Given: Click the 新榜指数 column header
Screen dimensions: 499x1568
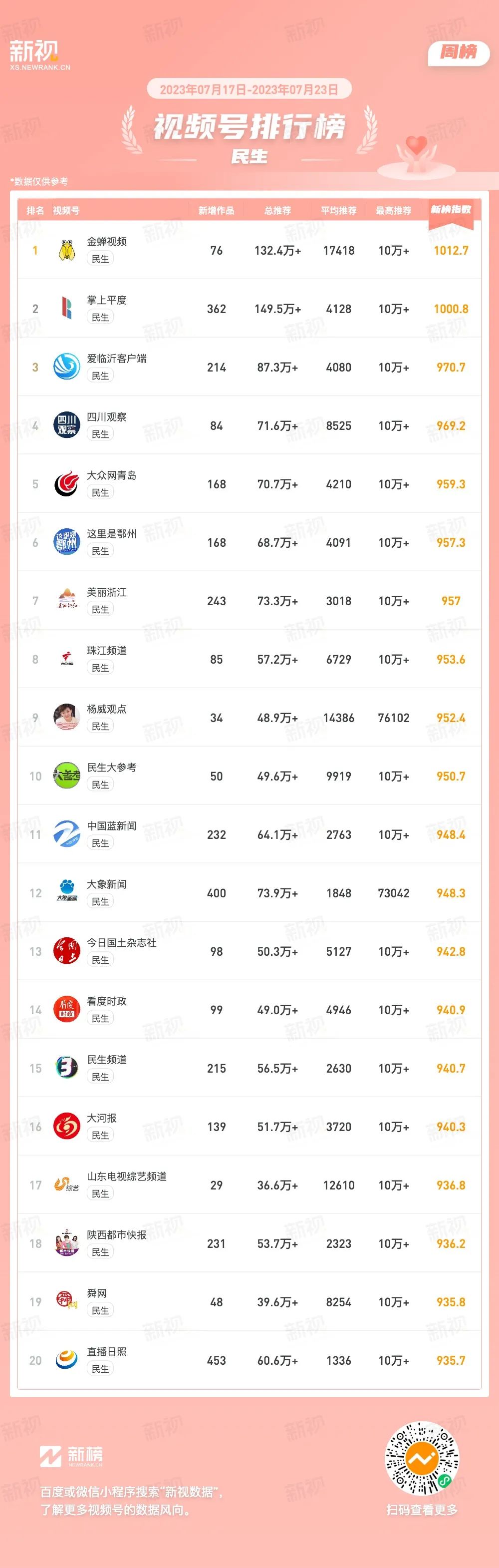Looking at the screenshot, I should point(451,210).
